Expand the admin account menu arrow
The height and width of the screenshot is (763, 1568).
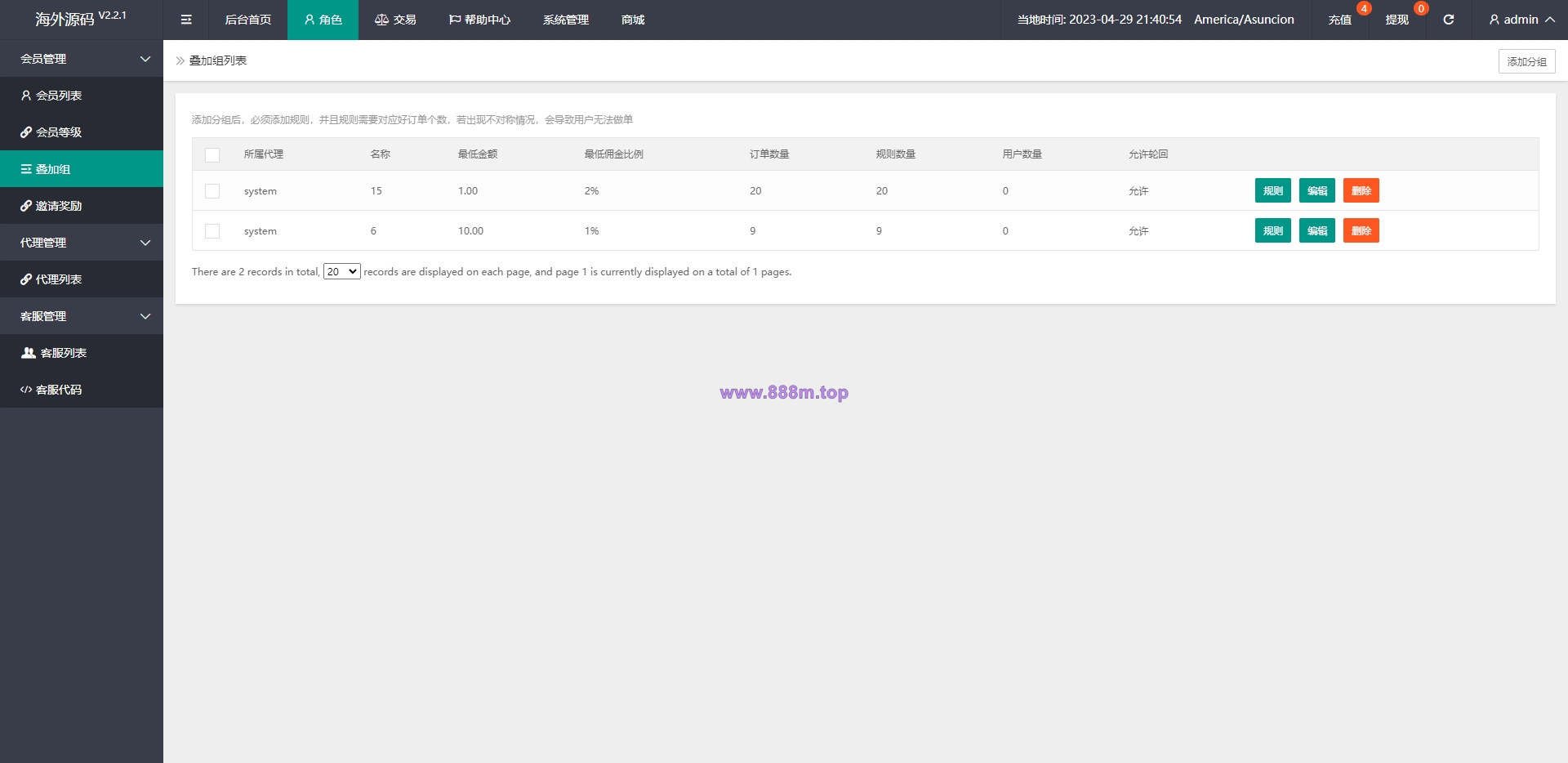(x=1550, y=20)
